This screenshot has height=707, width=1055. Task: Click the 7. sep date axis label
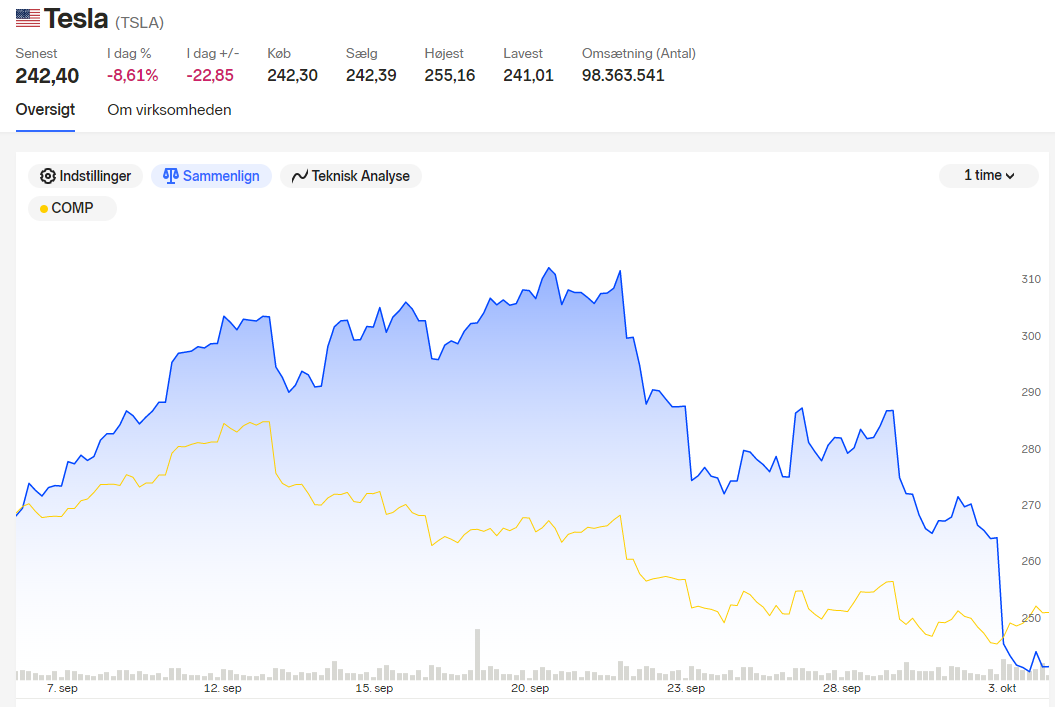click(x=62, y=688)
